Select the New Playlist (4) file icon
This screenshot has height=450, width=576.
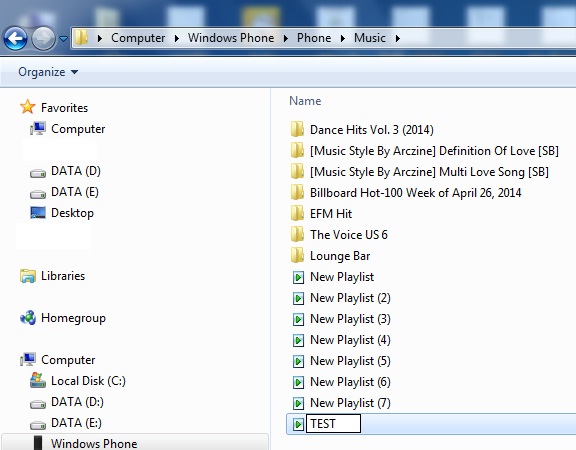pos(298,340)
